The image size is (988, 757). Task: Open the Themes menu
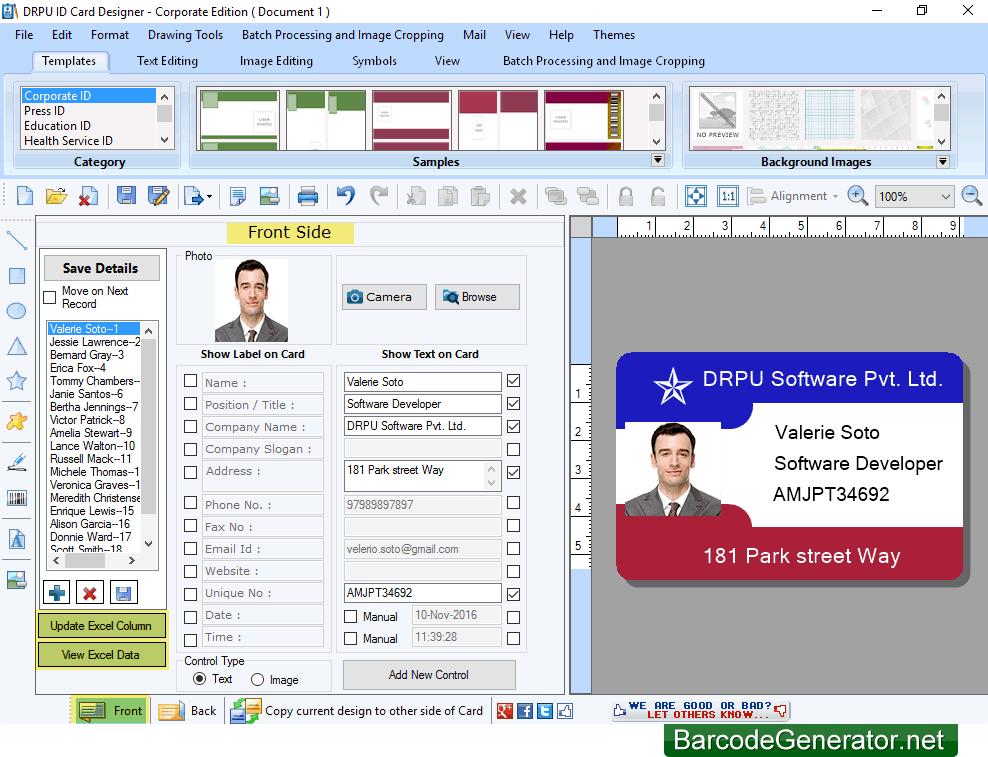[614, 35]
